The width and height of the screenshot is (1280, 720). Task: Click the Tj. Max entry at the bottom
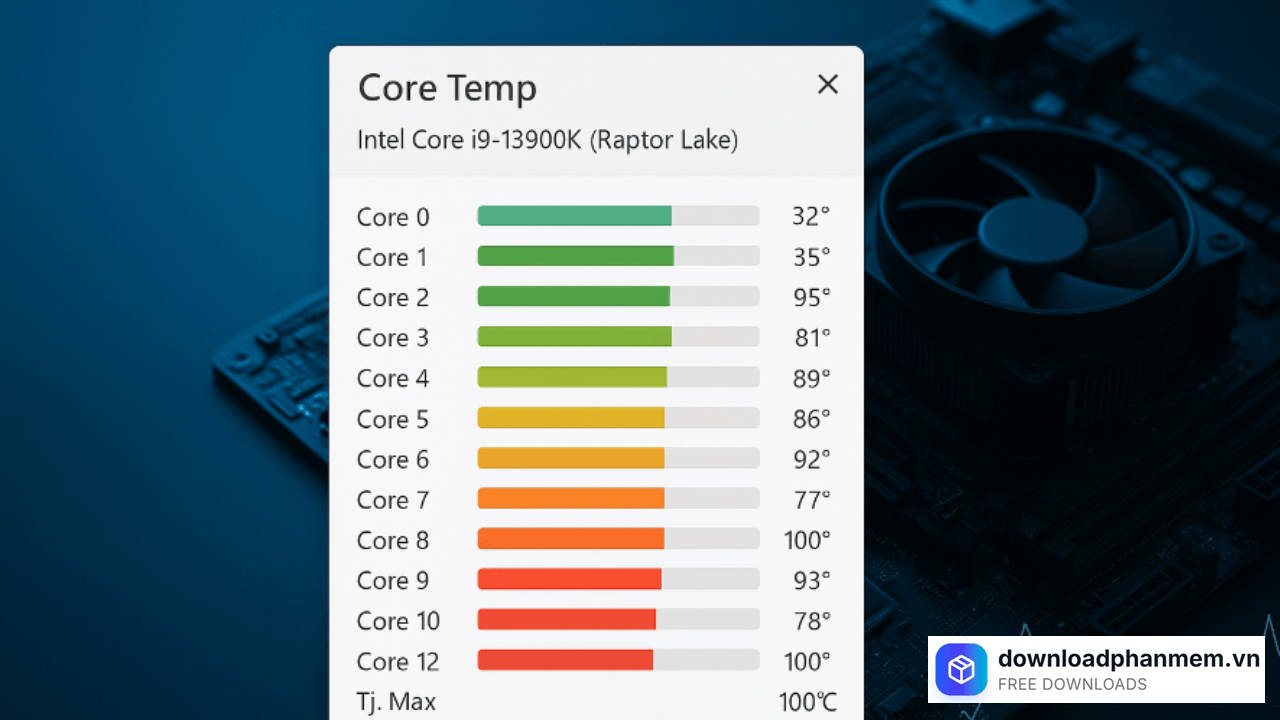tap(396, 701)
